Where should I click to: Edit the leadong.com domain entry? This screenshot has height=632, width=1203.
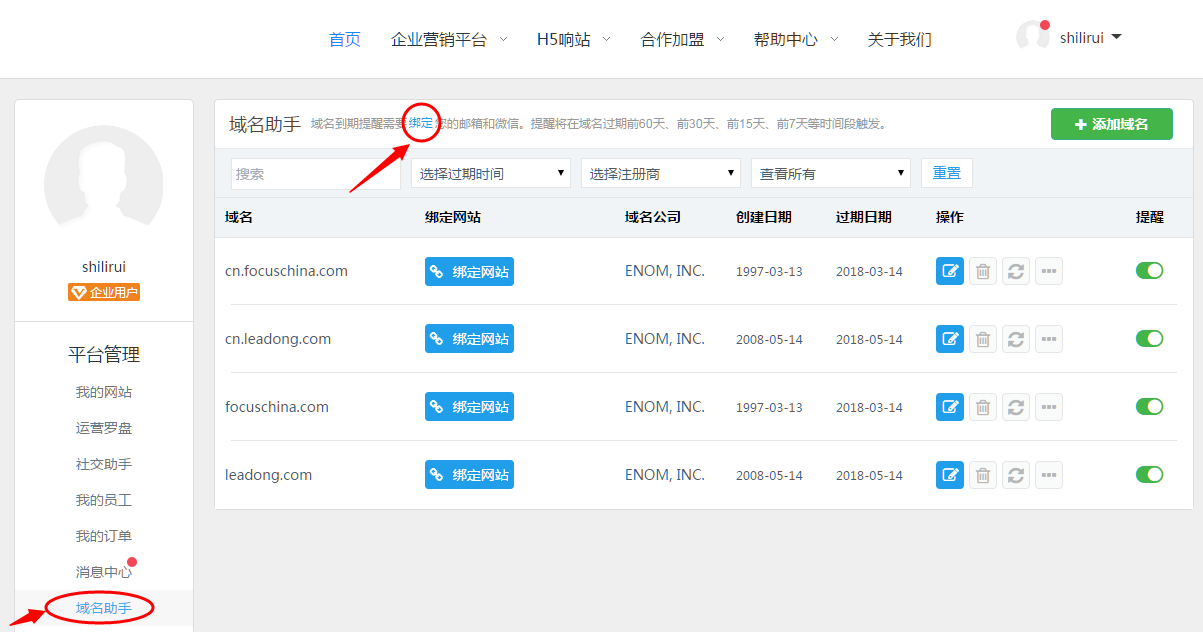point(949,475)
